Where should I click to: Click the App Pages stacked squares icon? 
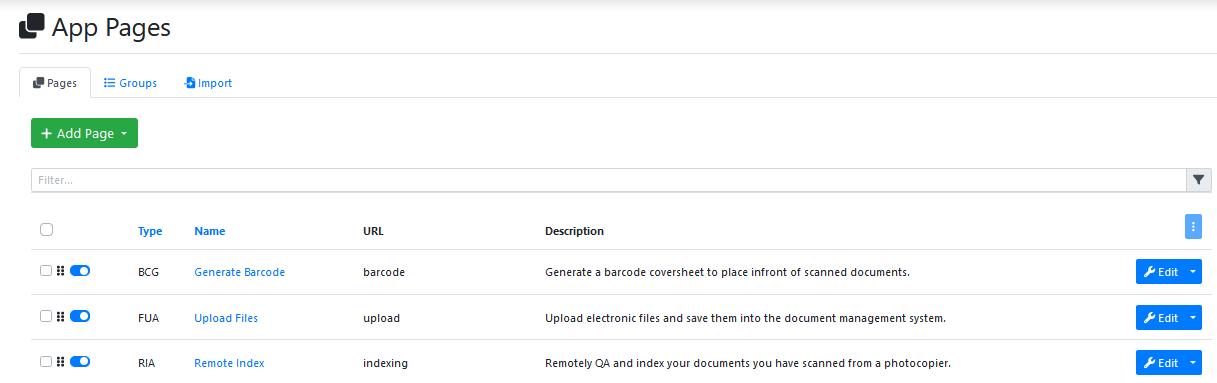click(x=32, y=27)
